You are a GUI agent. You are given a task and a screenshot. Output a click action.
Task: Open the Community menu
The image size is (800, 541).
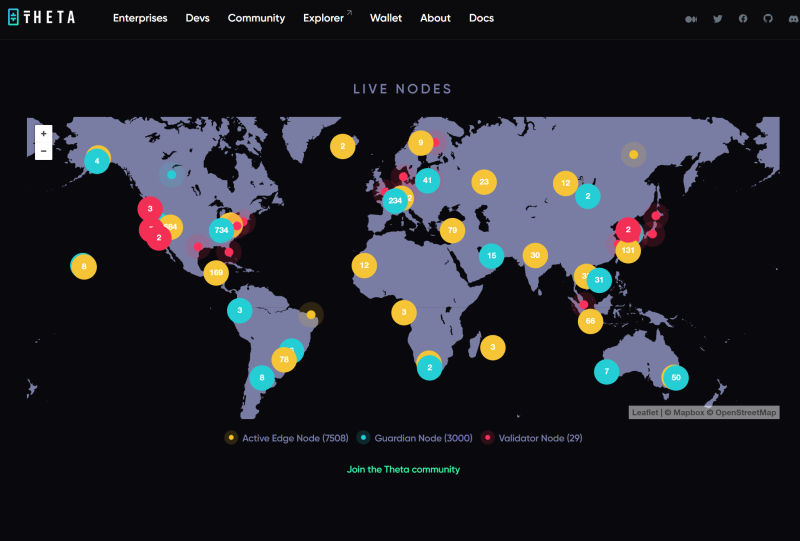pyautogui.click(x=256, y=18)
